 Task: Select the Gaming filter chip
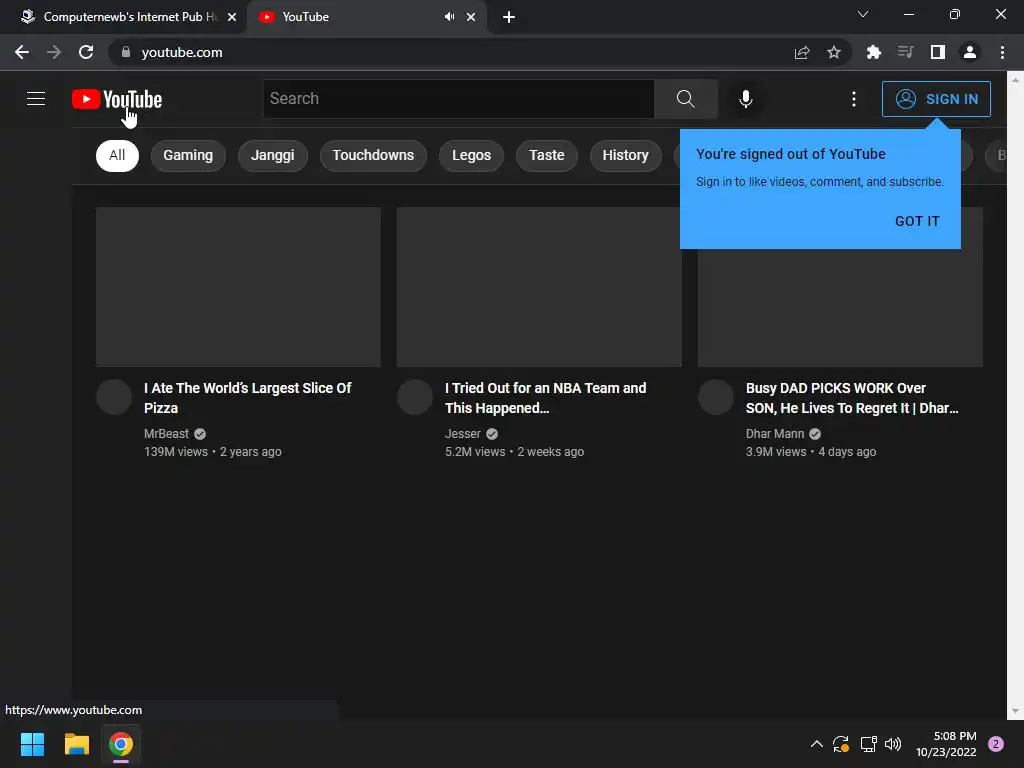tap(188, 155)
